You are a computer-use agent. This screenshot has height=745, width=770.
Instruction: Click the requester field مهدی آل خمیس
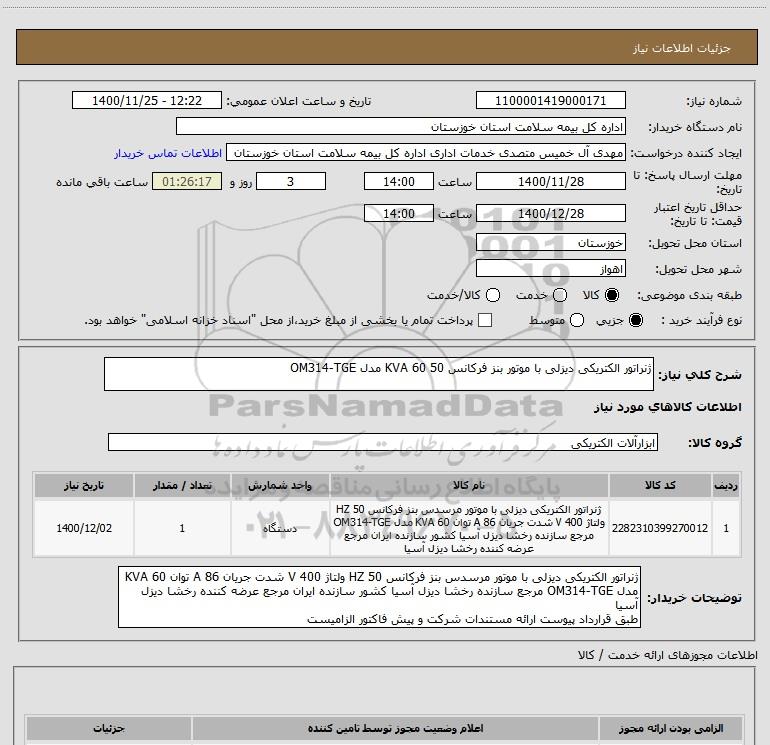click(x=426, y=153)
